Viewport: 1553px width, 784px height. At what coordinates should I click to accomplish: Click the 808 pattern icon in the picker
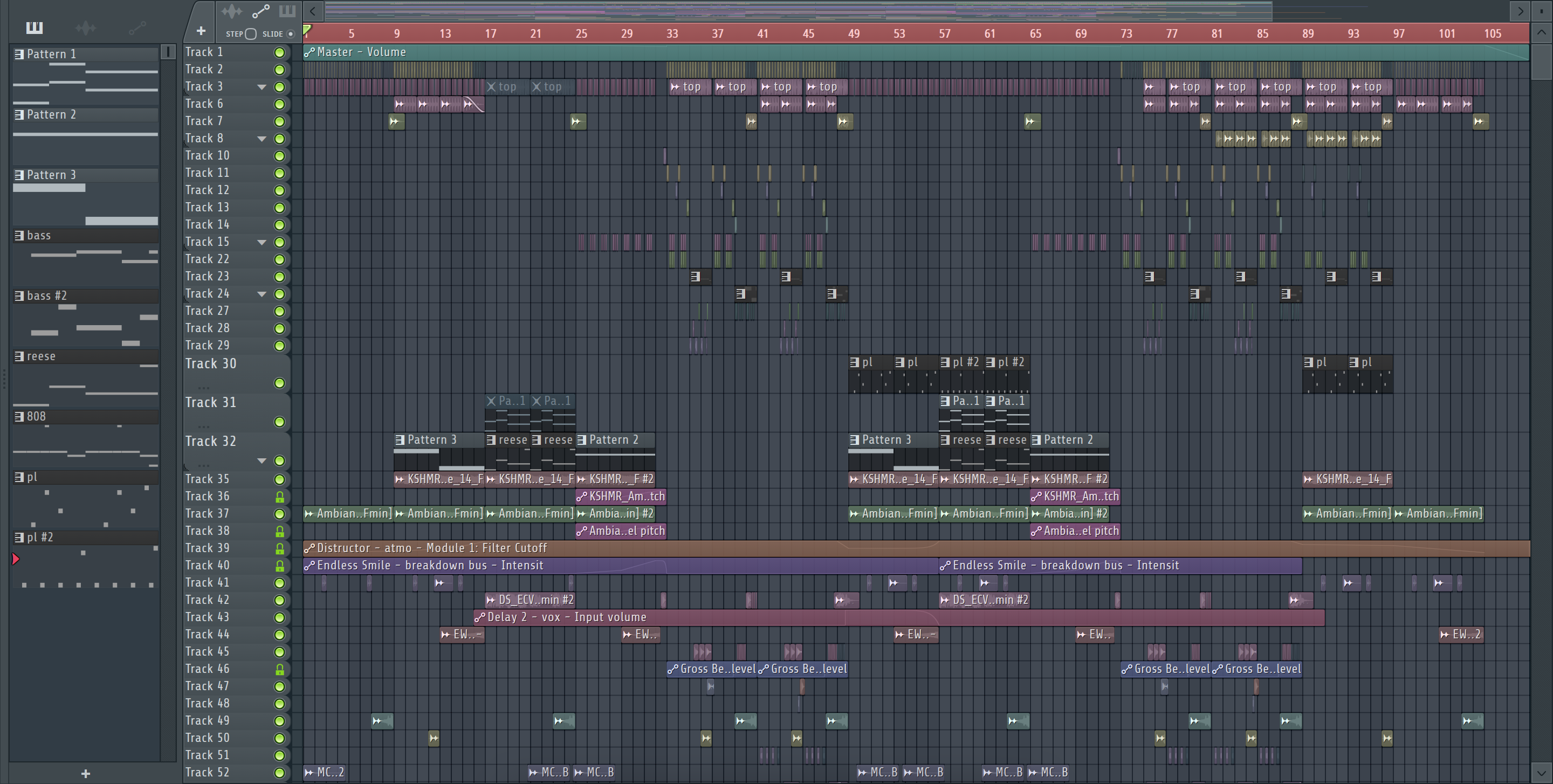point(19,416)
